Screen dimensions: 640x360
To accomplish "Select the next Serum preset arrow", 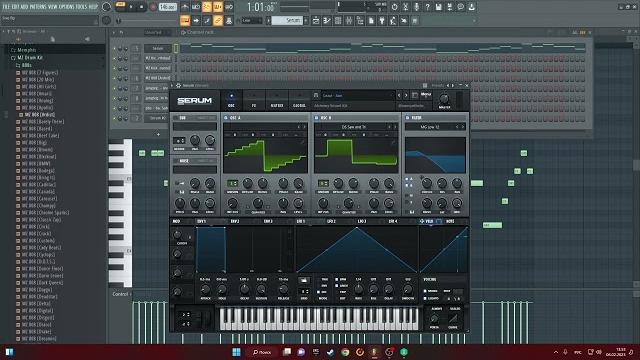I will click(406, 96).
